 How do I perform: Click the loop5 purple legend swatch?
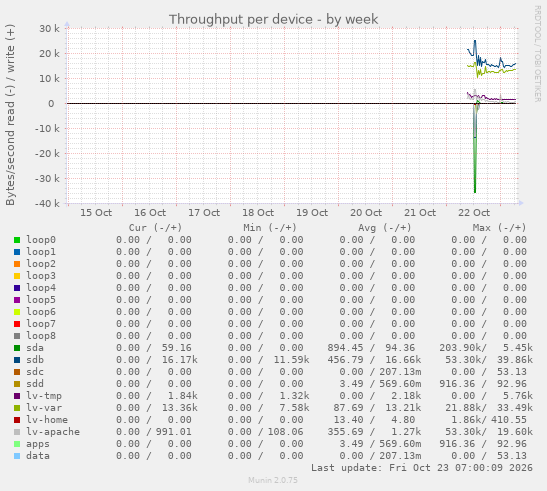click(17, 300)
